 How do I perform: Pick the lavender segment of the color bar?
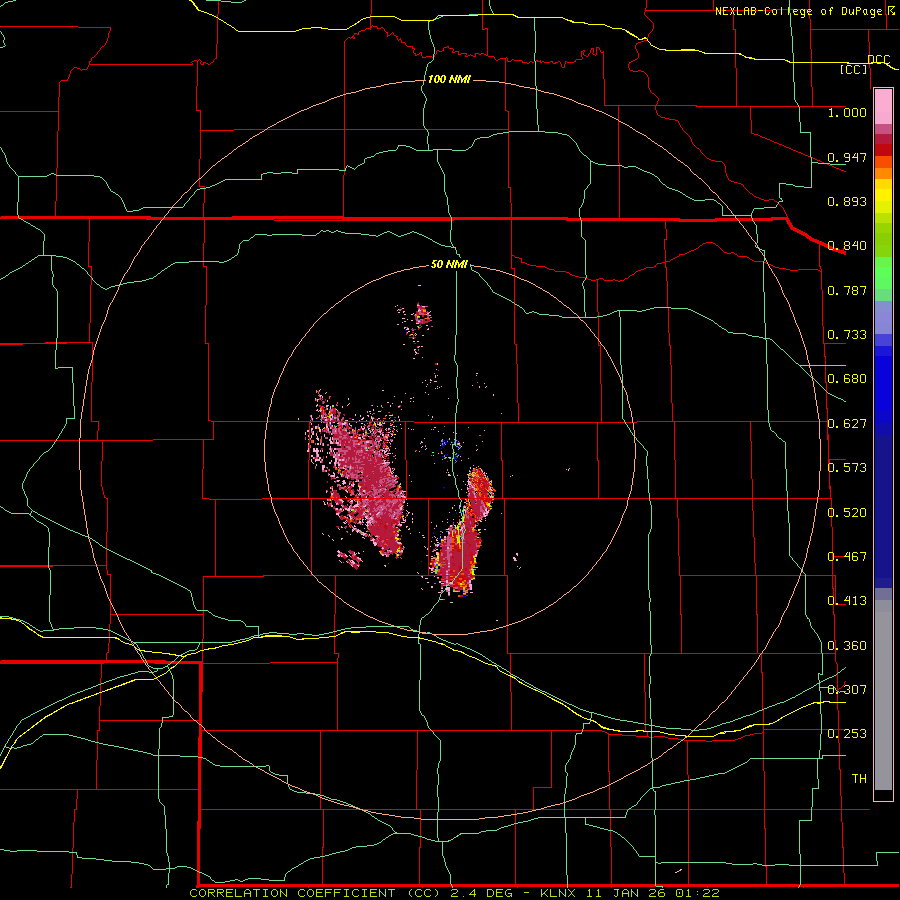coord(883,317)
